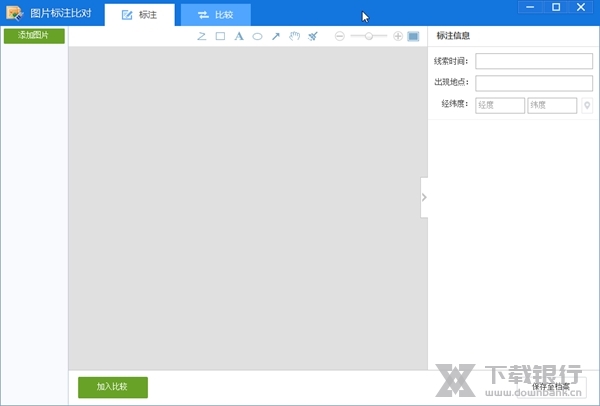Screen dimensions: 600x406
Task: Click the zoom in plus icon
Action: 398,36
